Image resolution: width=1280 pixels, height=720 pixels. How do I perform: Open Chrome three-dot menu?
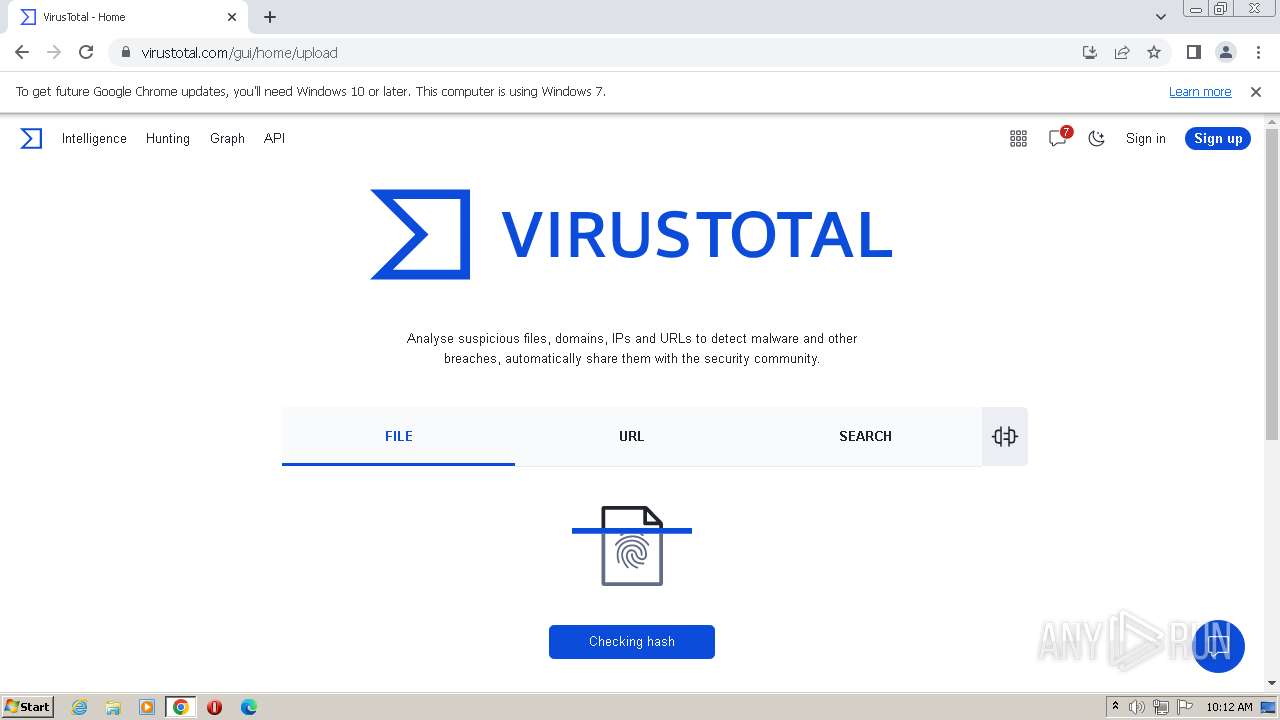1259,52
